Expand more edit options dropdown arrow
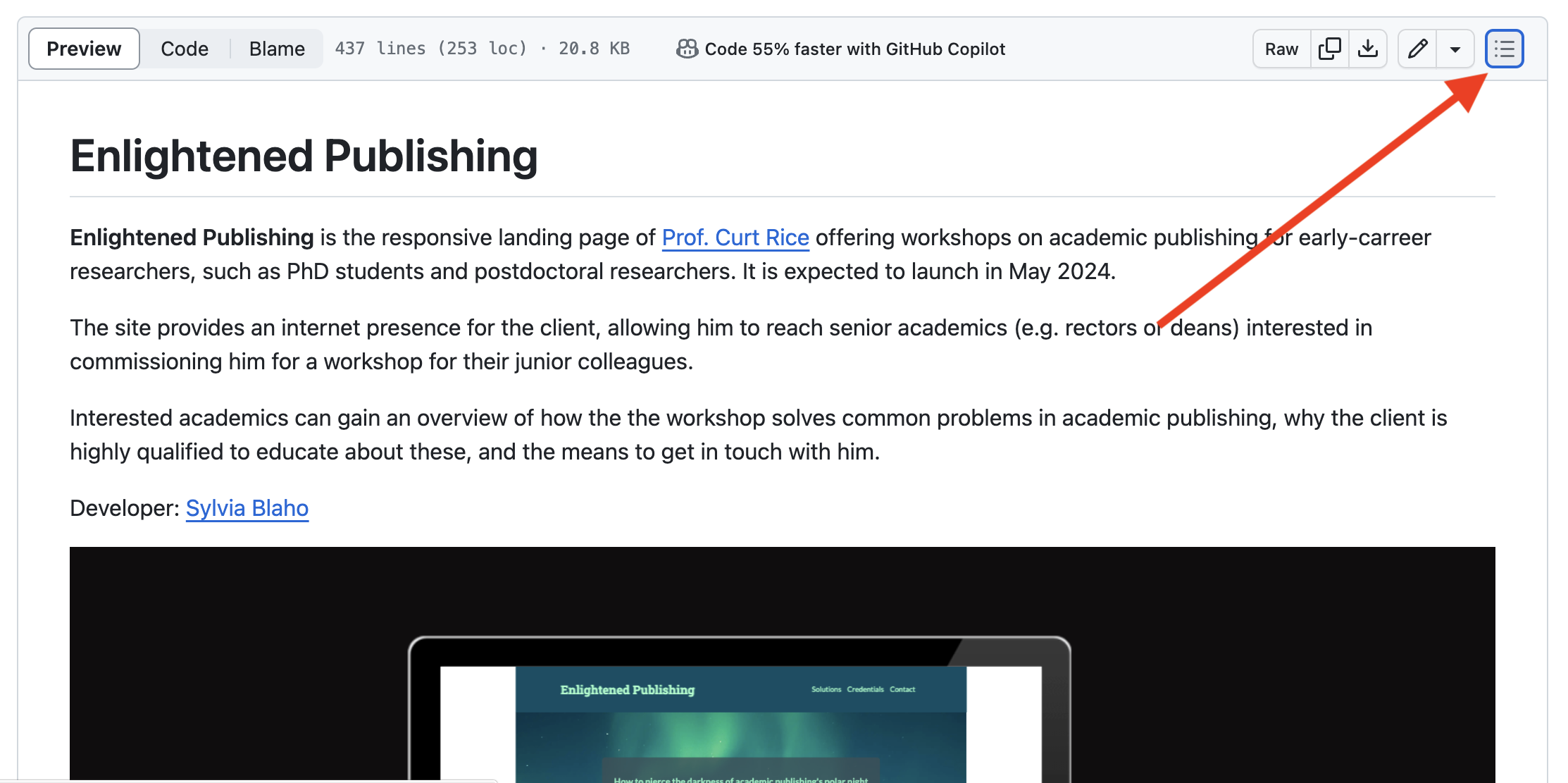 [1455, 49]
